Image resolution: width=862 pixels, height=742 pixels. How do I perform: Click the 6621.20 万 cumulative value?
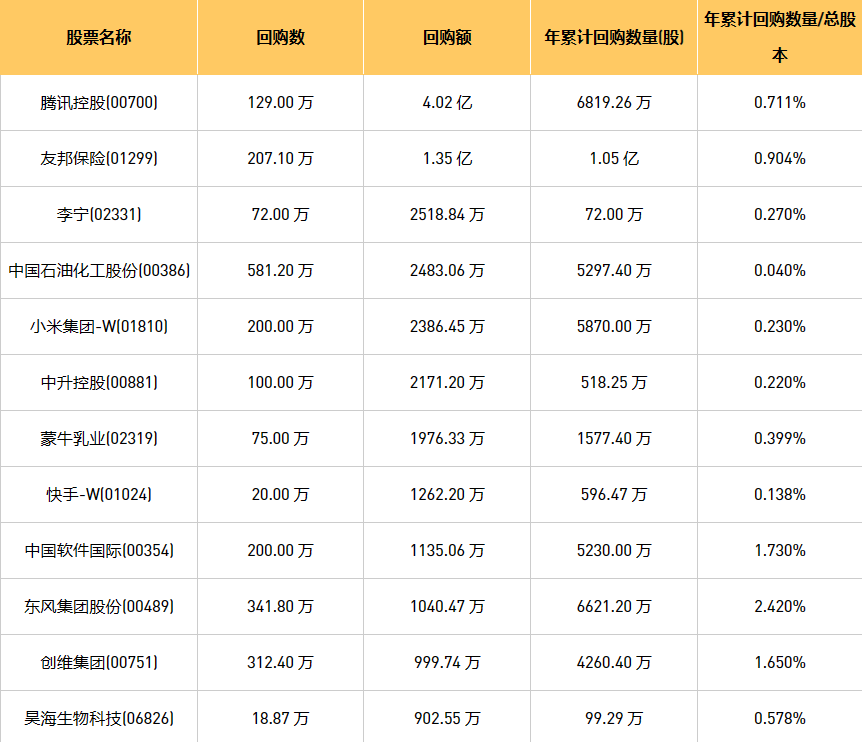point(614,607)
